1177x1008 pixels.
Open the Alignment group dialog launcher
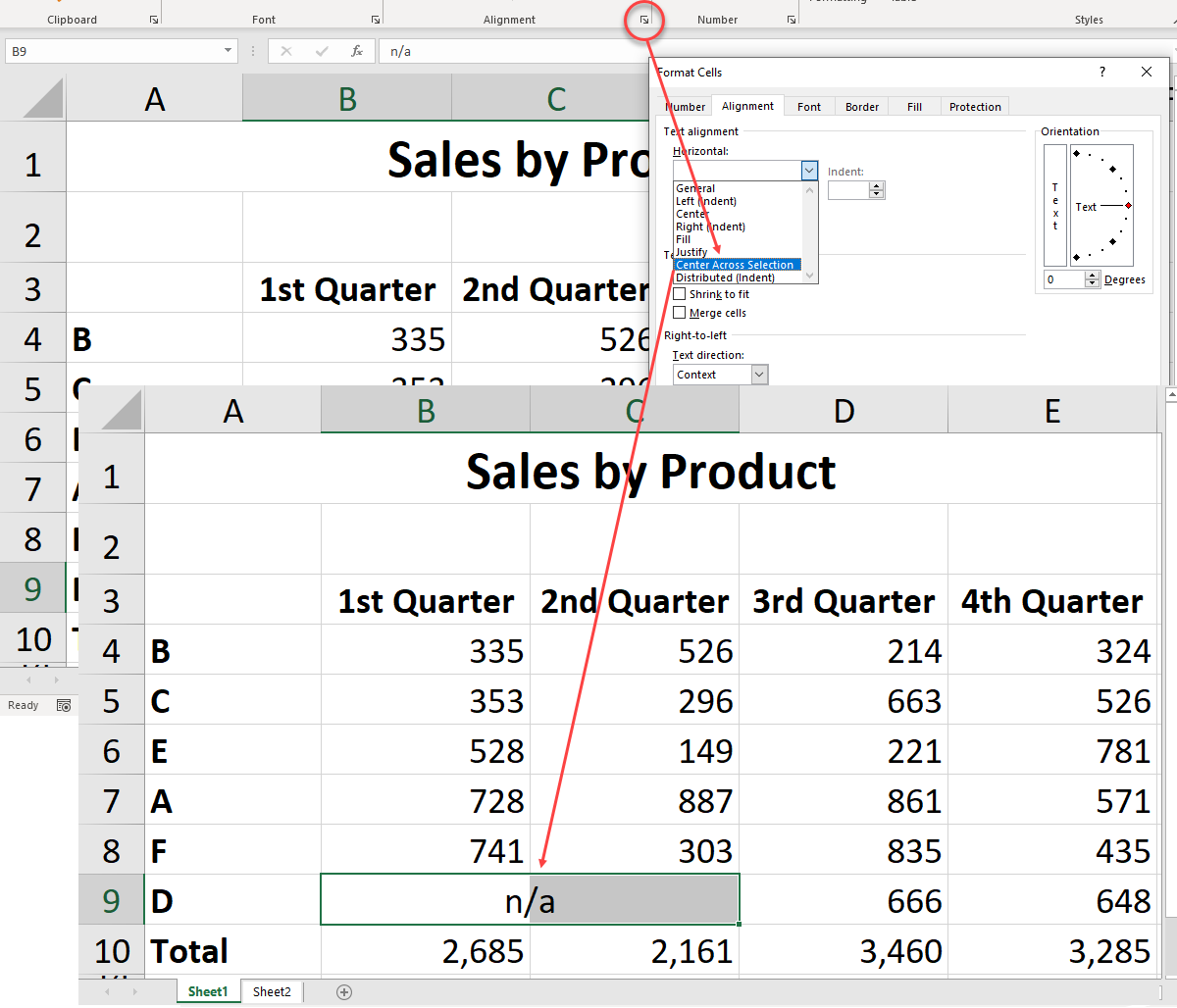(644, 20)
